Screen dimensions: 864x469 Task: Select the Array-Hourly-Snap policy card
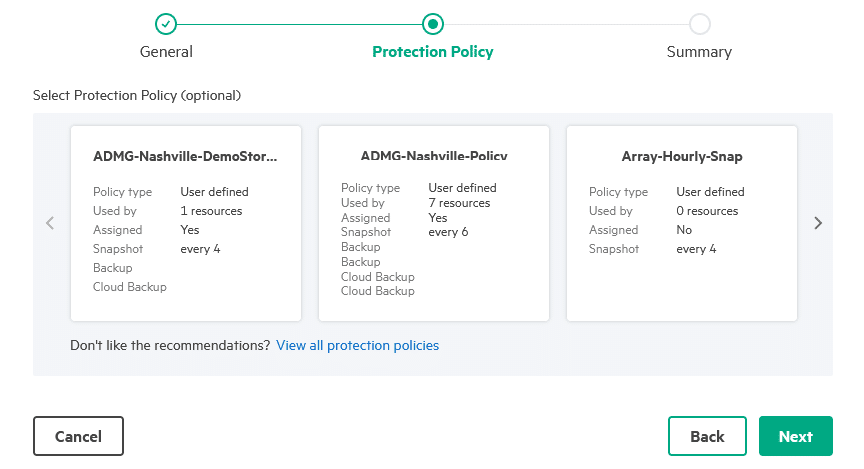point(682,223)
